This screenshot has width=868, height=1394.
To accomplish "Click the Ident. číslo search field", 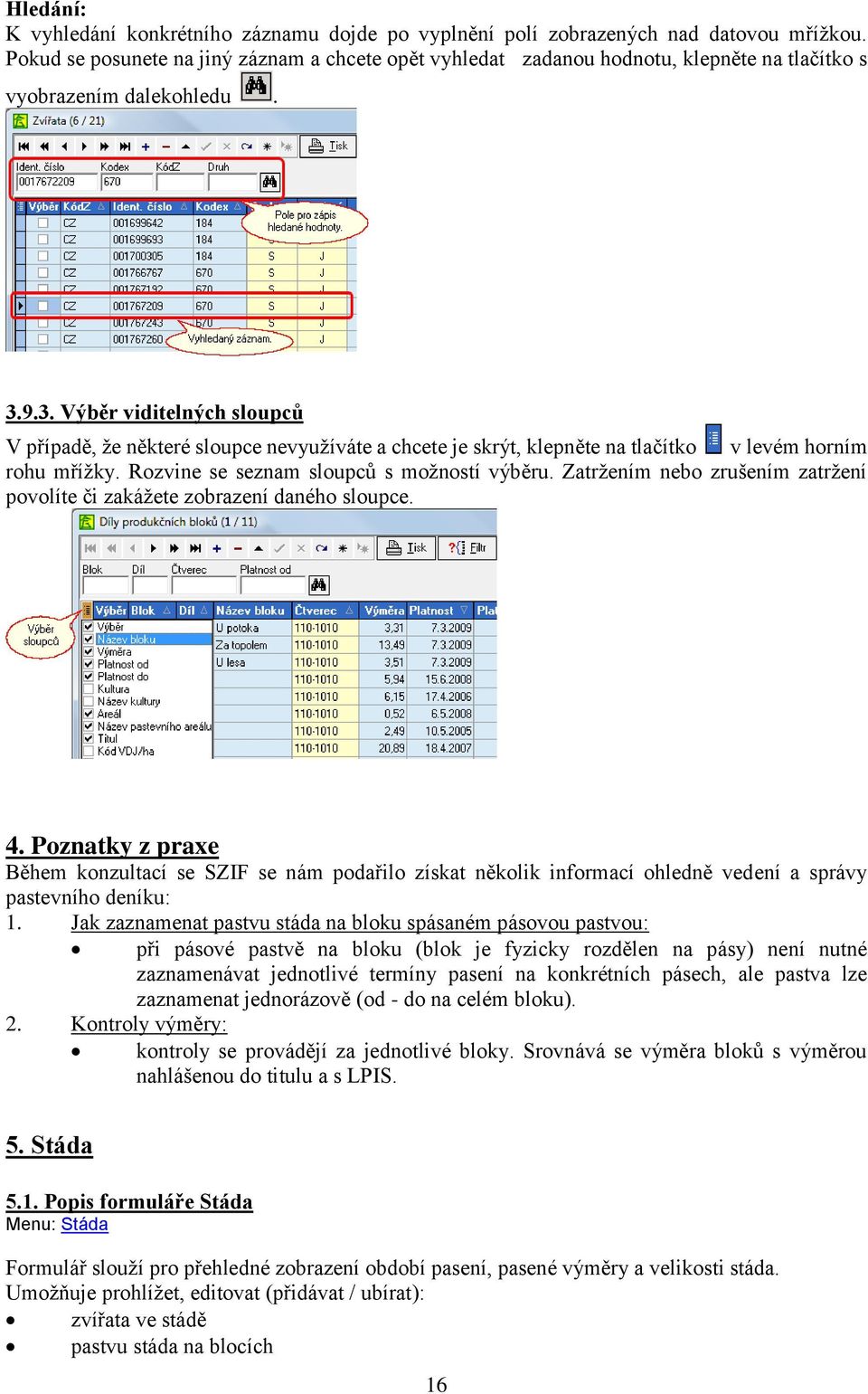I will coord(57,182).
